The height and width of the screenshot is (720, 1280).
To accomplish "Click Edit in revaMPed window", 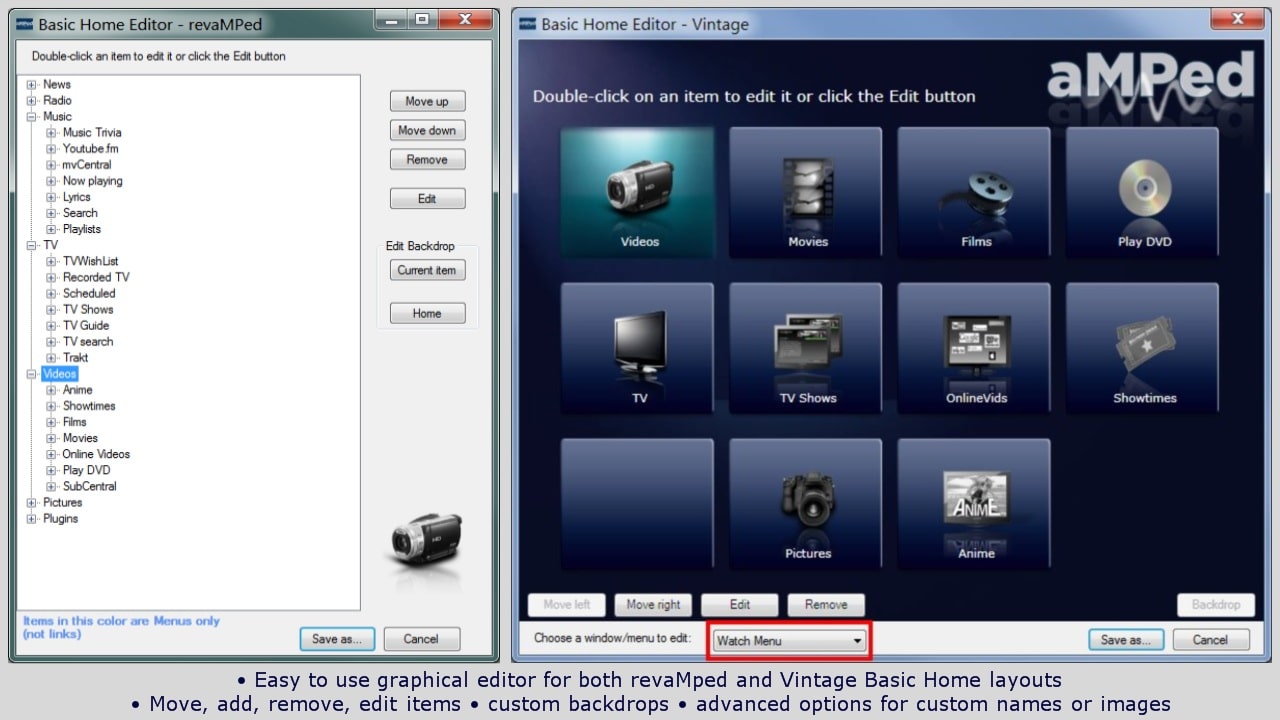I will [x=427, y=198].
